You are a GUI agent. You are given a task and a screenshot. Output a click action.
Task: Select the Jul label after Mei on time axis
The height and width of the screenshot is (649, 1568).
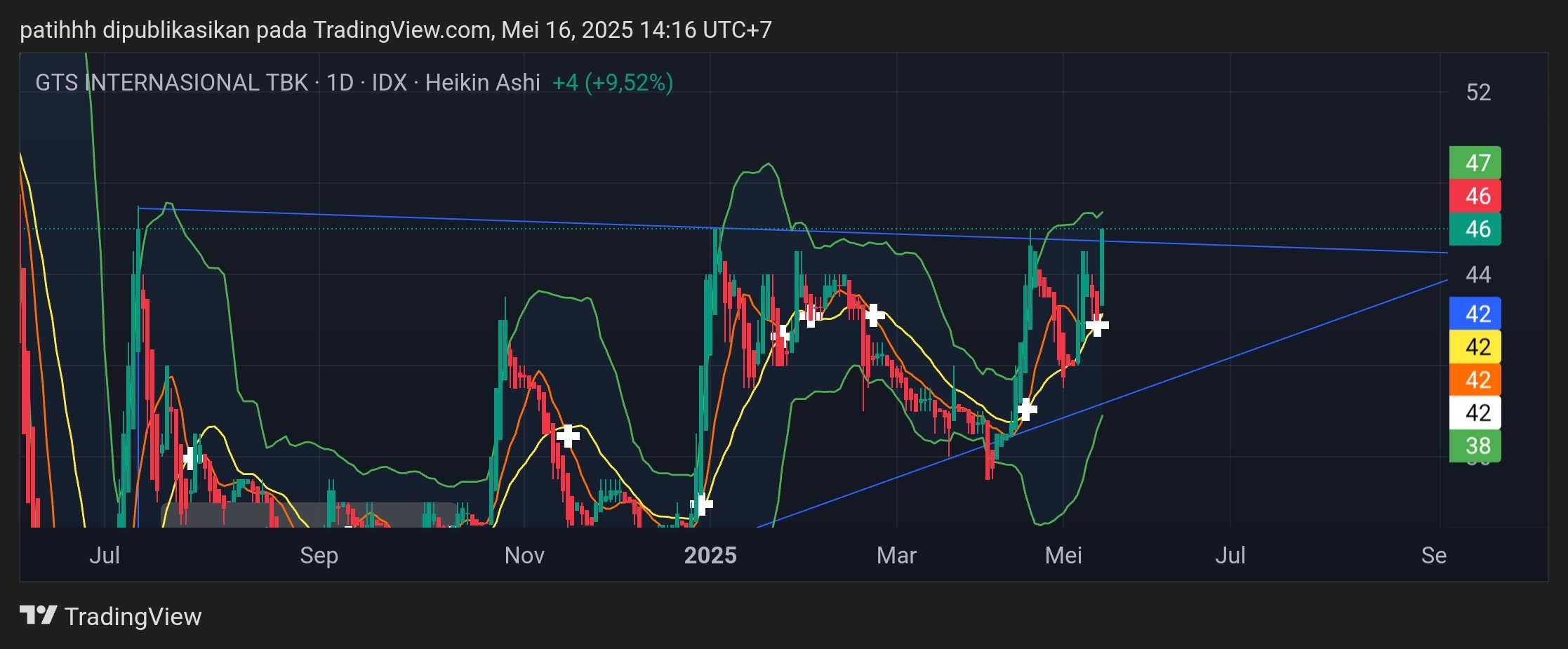[x=1230, y=556]
